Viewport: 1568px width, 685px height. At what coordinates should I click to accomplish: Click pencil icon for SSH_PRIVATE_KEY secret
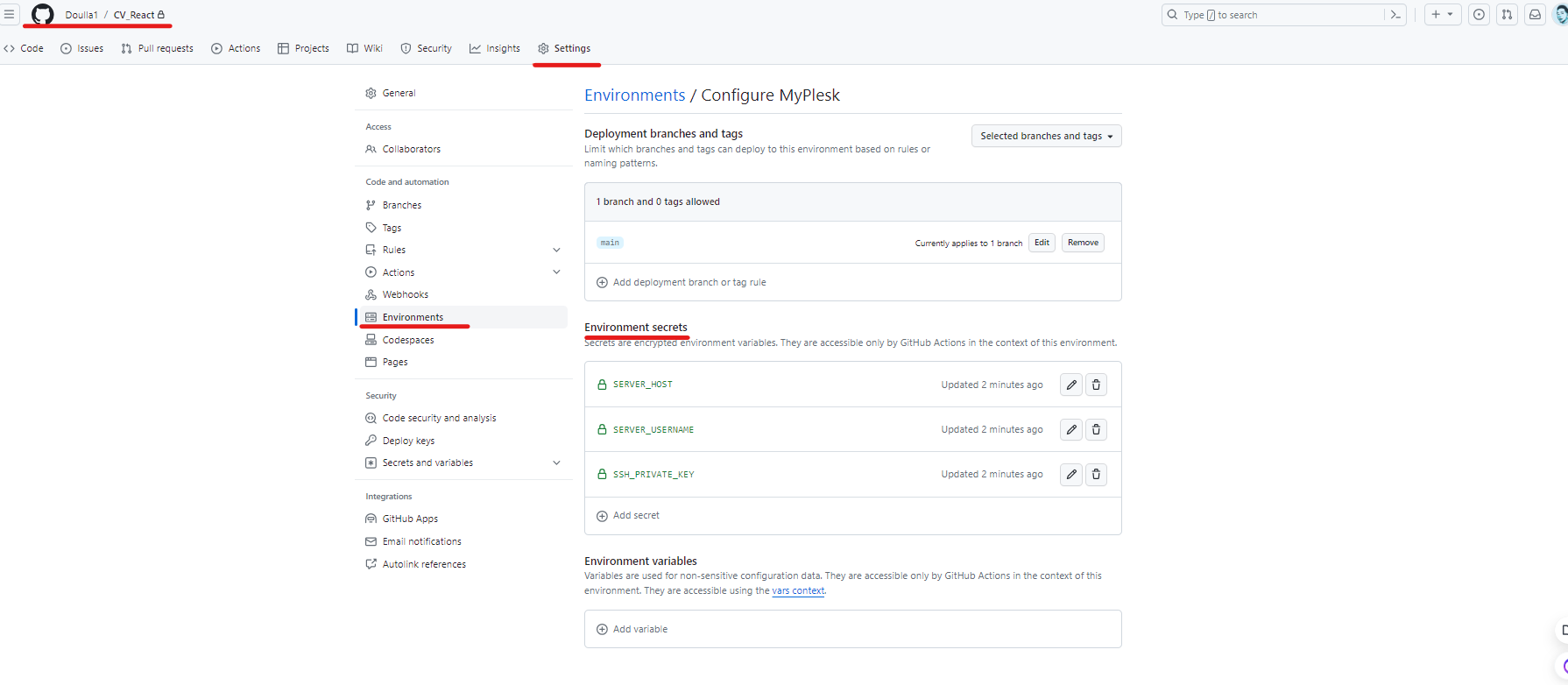click(x=1070, y=475)
